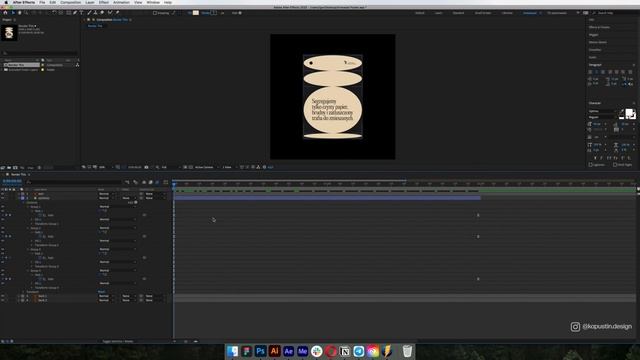The height and width of the screenshot is (360, 640).
Task: Toggle the Path stopwatch under Group 1
Action: click(x=40, y=215)
